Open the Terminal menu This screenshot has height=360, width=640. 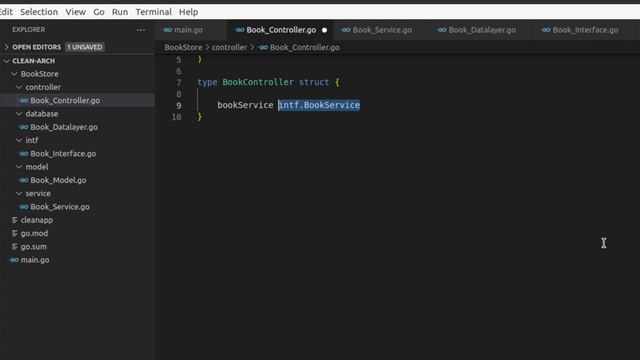(153, 12)
